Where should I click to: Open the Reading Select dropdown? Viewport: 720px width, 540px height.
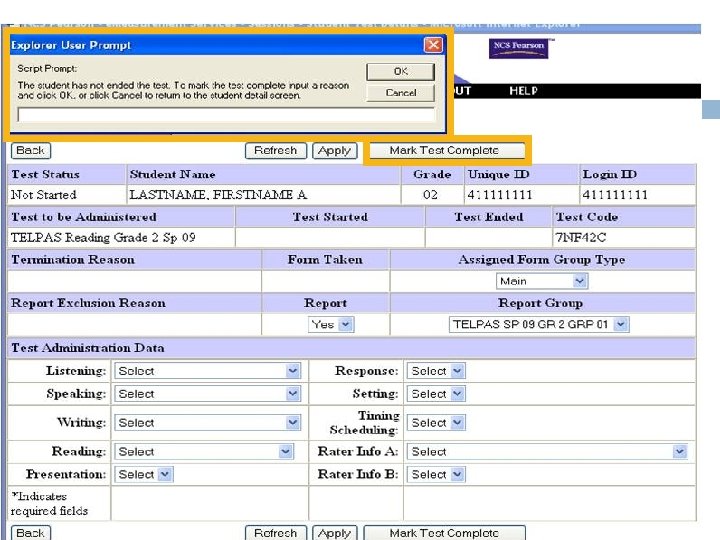point(204,452)
